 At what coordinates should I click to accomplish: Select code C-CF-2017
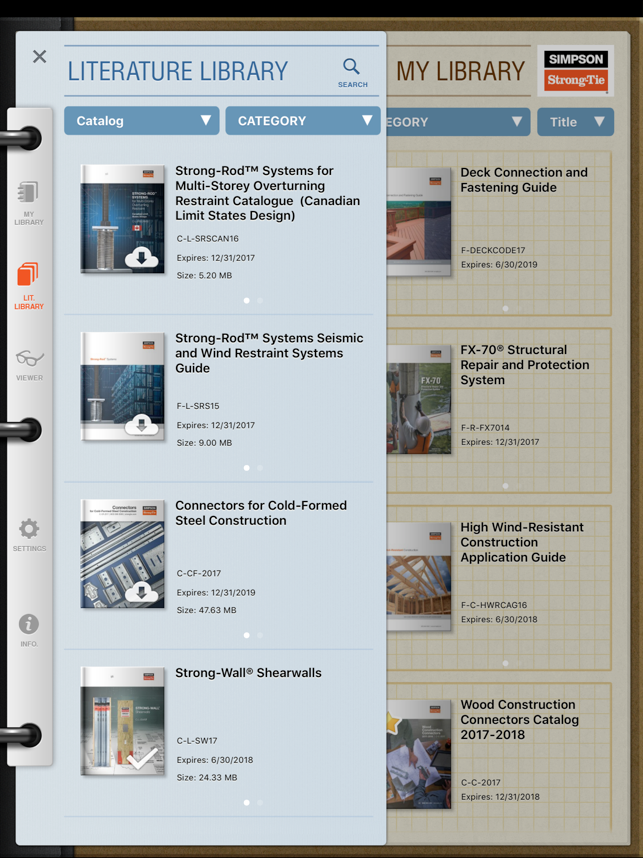click(x=199, y=573)
